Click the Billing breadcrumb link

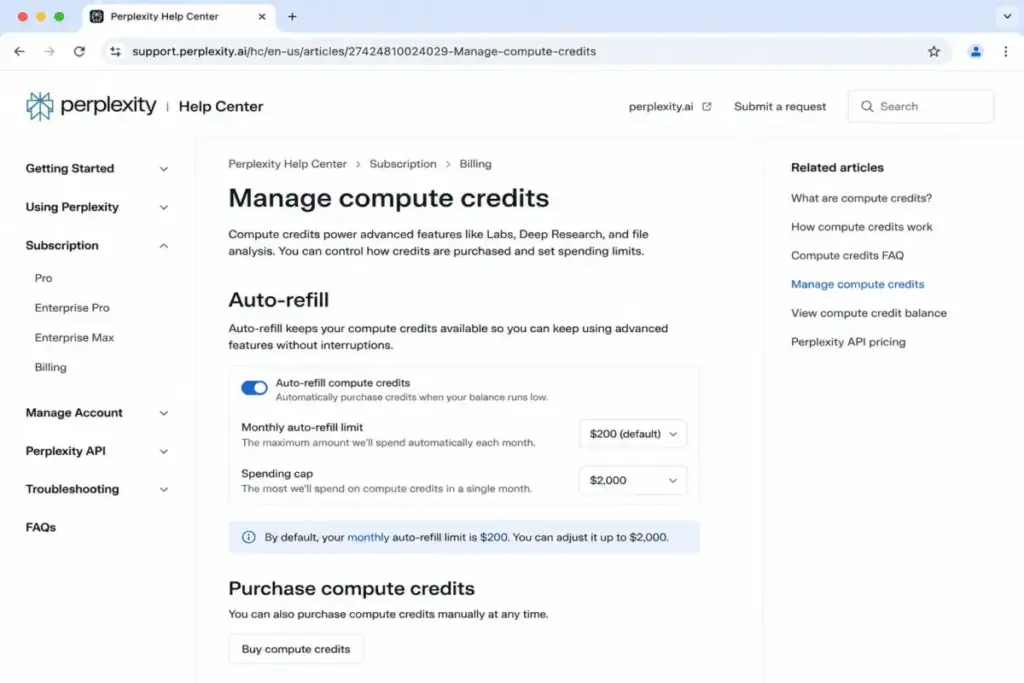(475, 164)
